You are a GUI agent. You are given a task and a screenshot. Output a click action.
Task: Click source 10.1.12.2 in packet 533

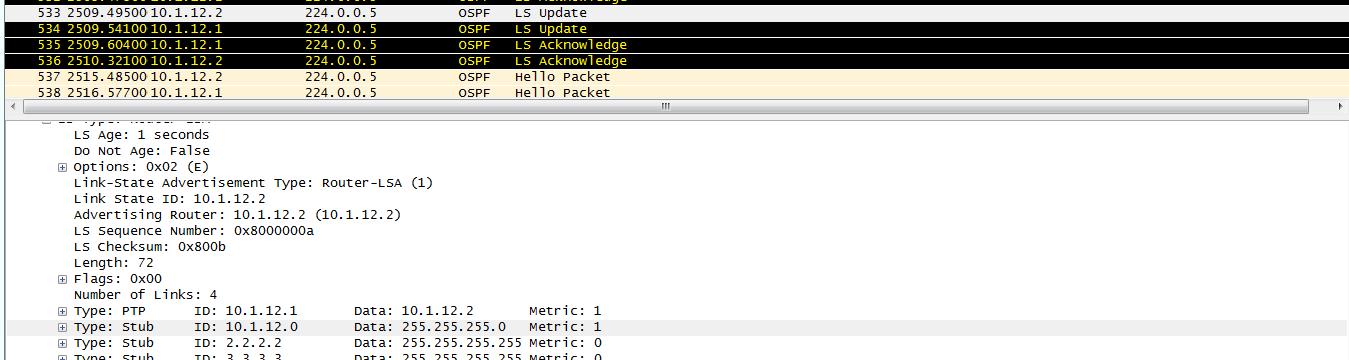point(186,13)
